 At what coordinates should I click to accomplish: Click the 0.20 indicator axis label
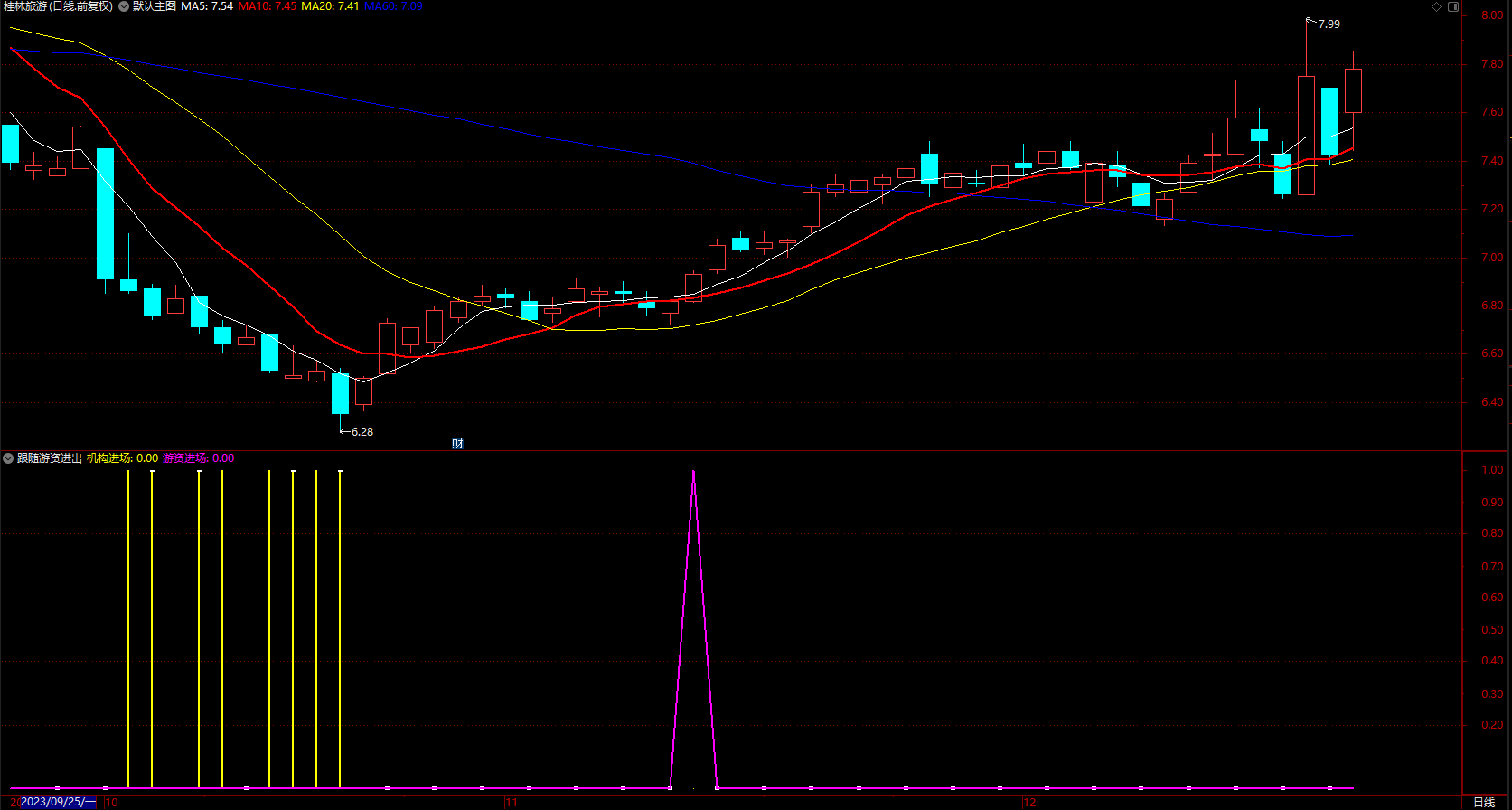pos(1493,725)
